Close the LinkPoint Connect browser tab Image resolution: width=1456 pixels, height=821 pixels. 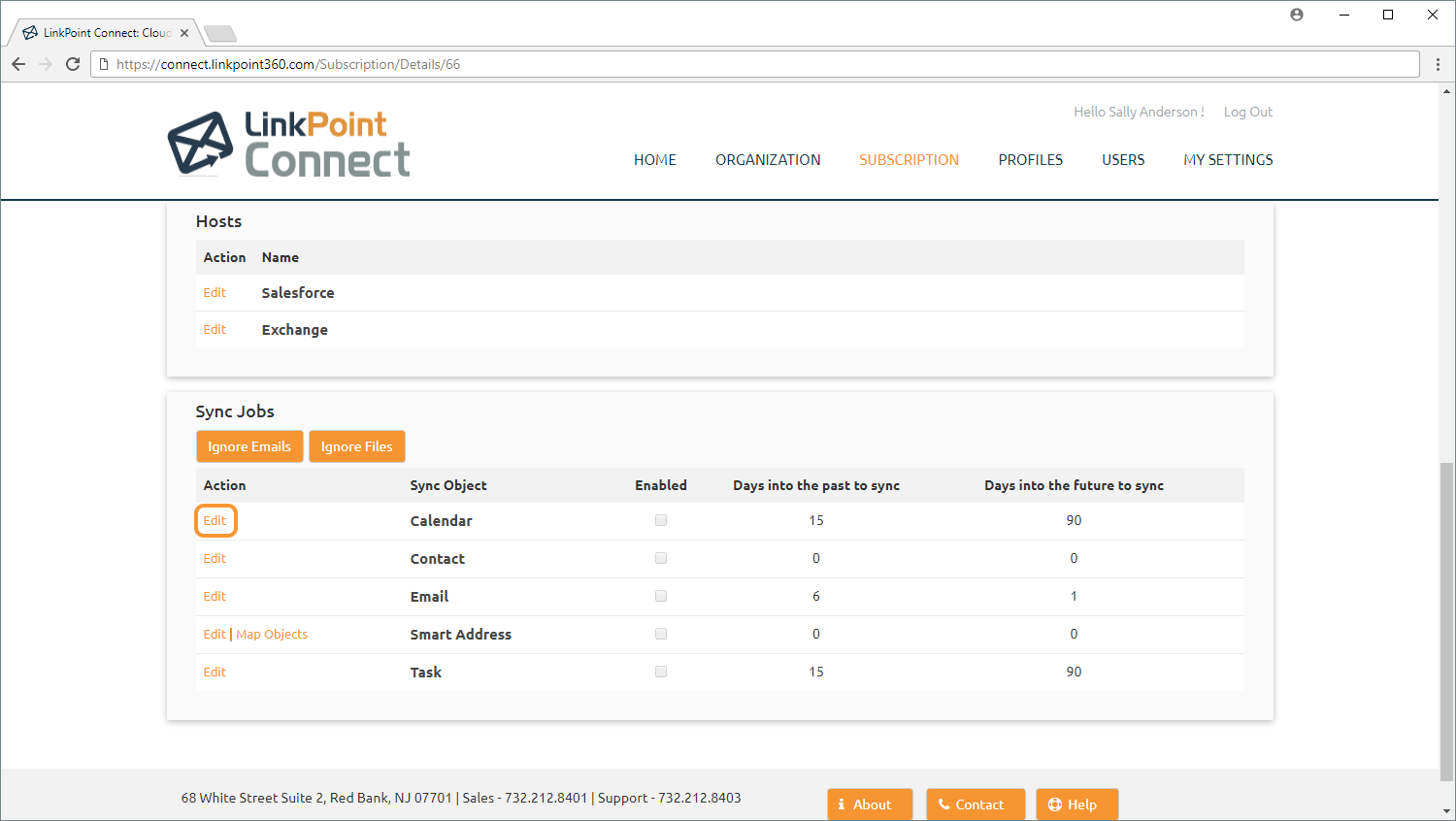point(184,33)
